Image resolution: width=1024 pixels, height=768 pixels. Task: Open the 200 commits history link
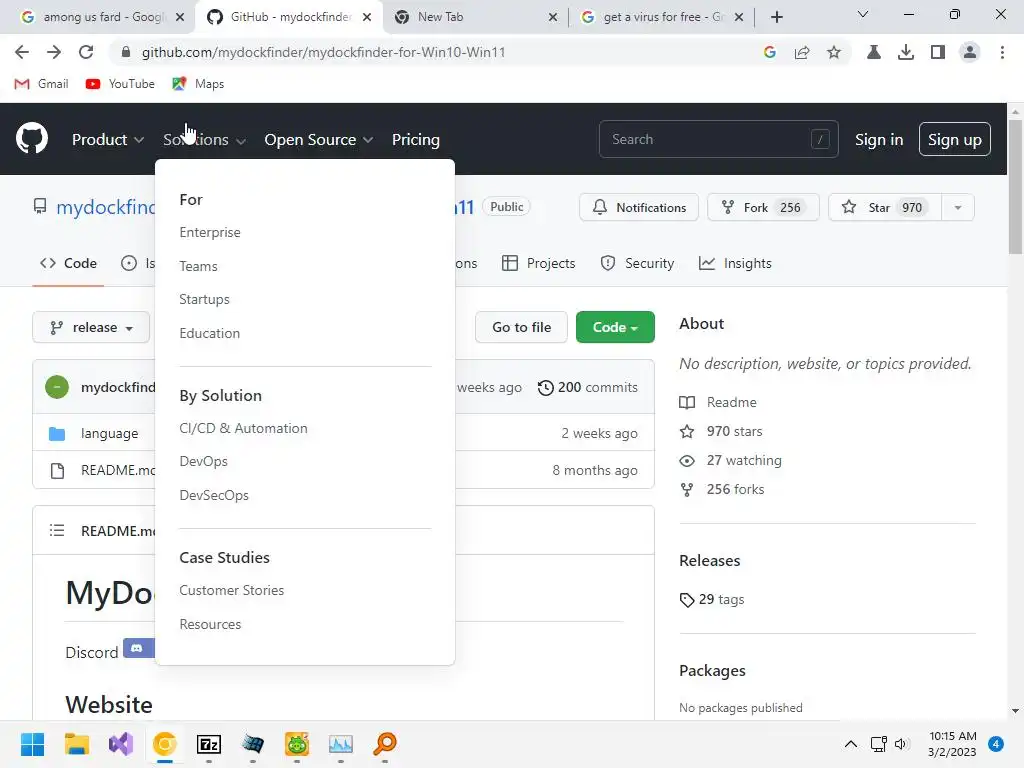coord(587,387)
